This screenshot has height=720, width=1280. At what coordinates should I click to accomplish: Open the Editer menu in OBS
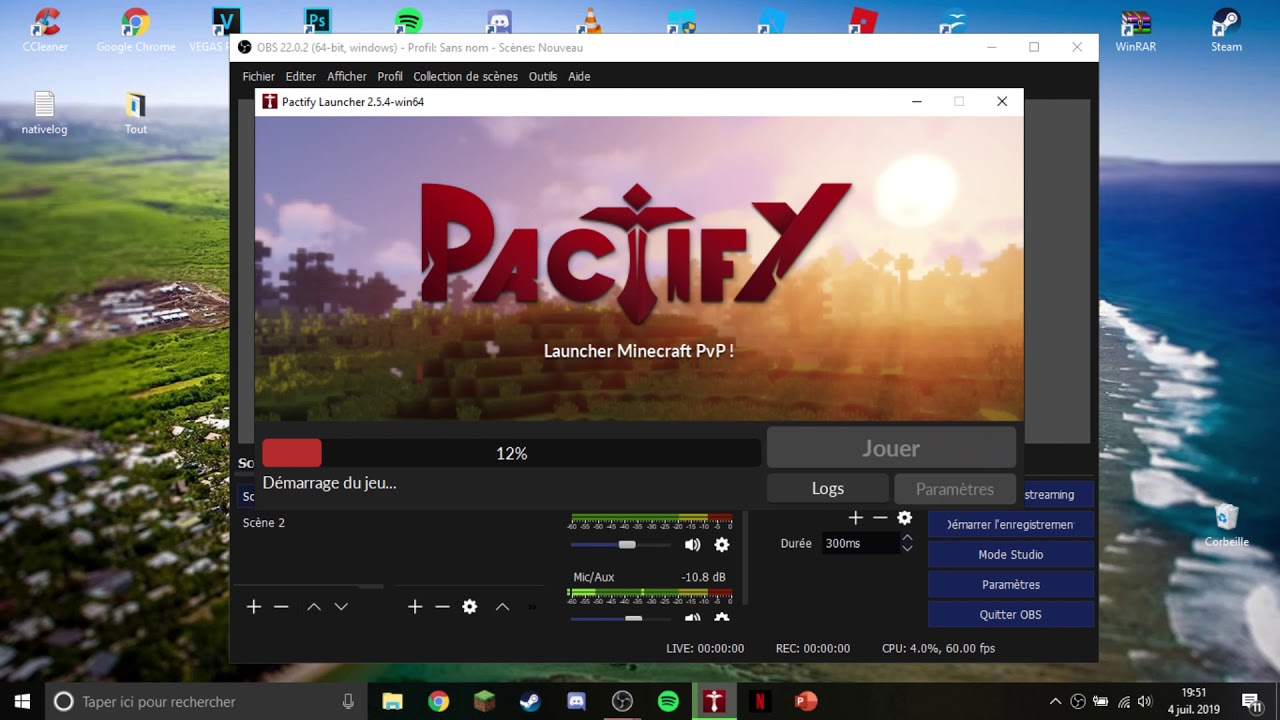pyautogui.click(x=300, y=76)
